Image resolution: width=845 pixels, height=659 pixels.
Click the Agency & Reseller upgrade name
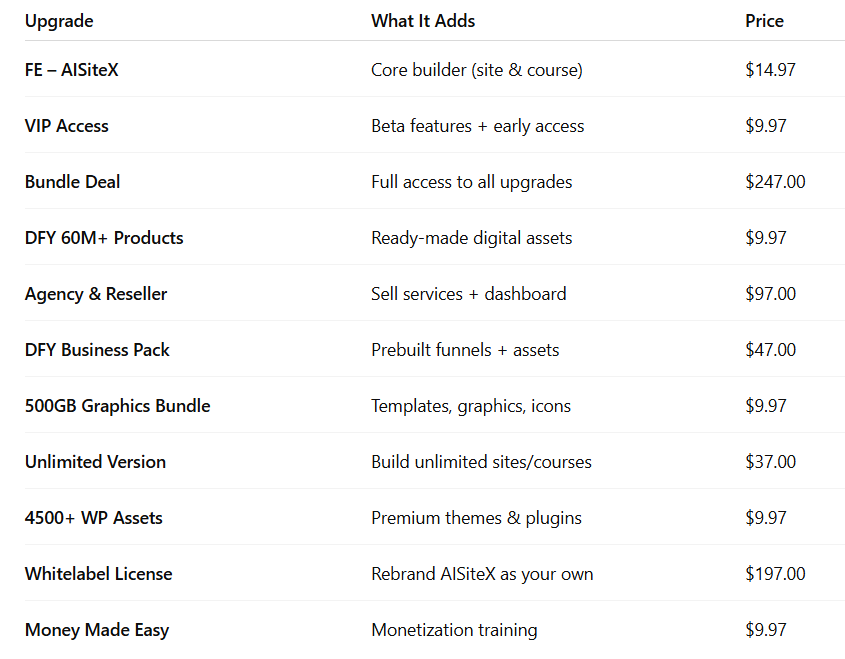click(96, 294)
